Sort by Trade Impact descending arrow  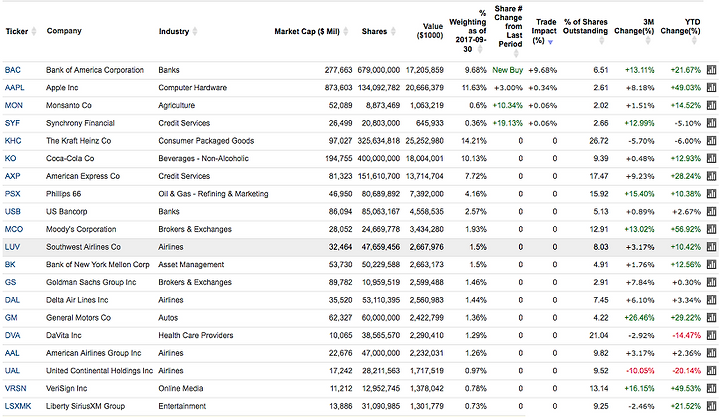click(x=550, y=42)
